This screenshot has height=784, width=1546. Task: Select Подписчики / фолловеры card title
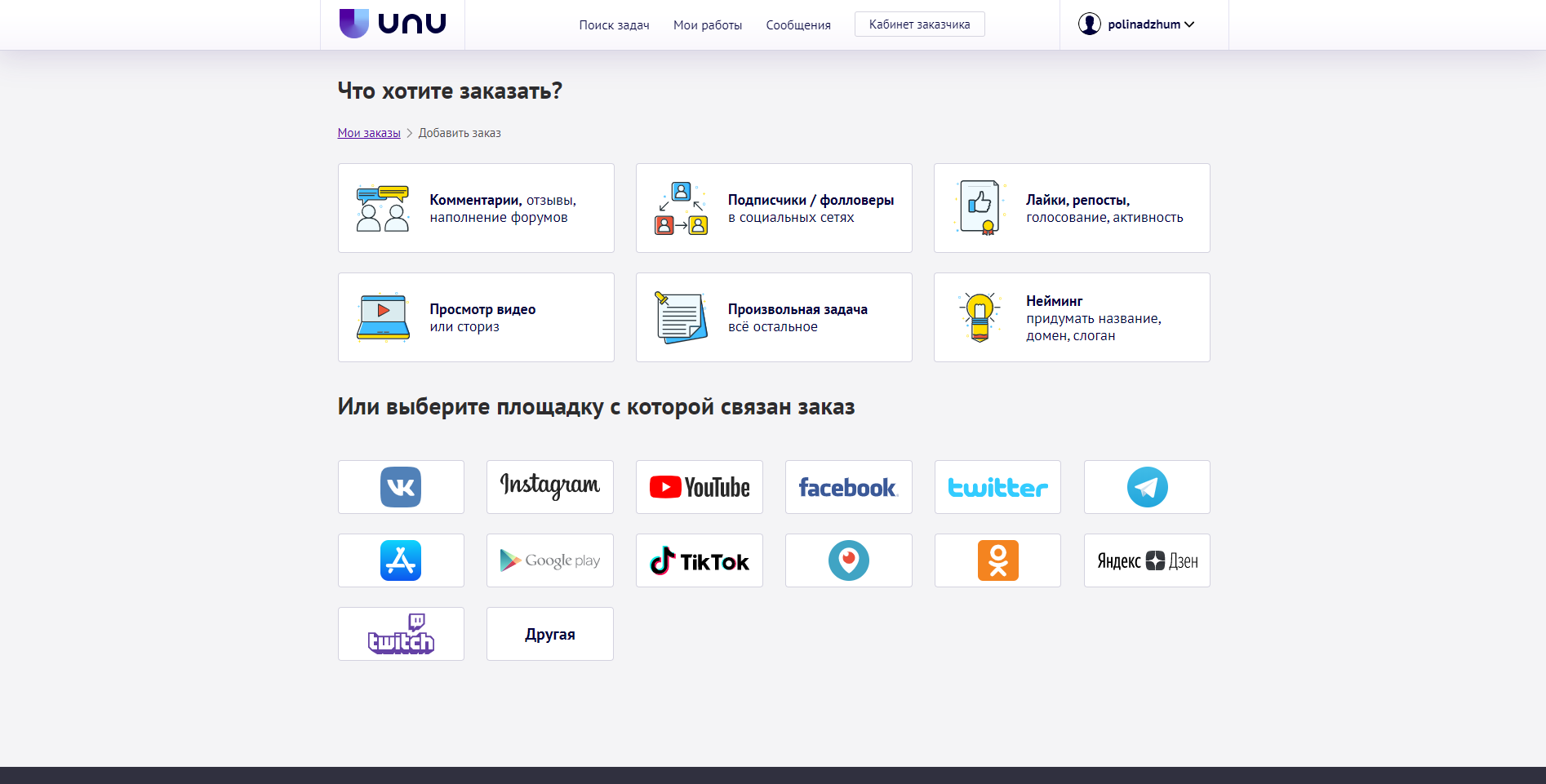point(811,200)
